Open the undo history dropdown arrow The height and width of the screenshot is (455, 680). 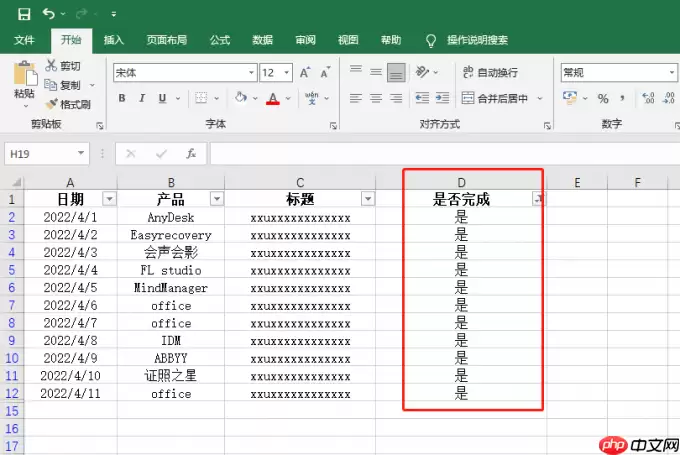(63, 14)
